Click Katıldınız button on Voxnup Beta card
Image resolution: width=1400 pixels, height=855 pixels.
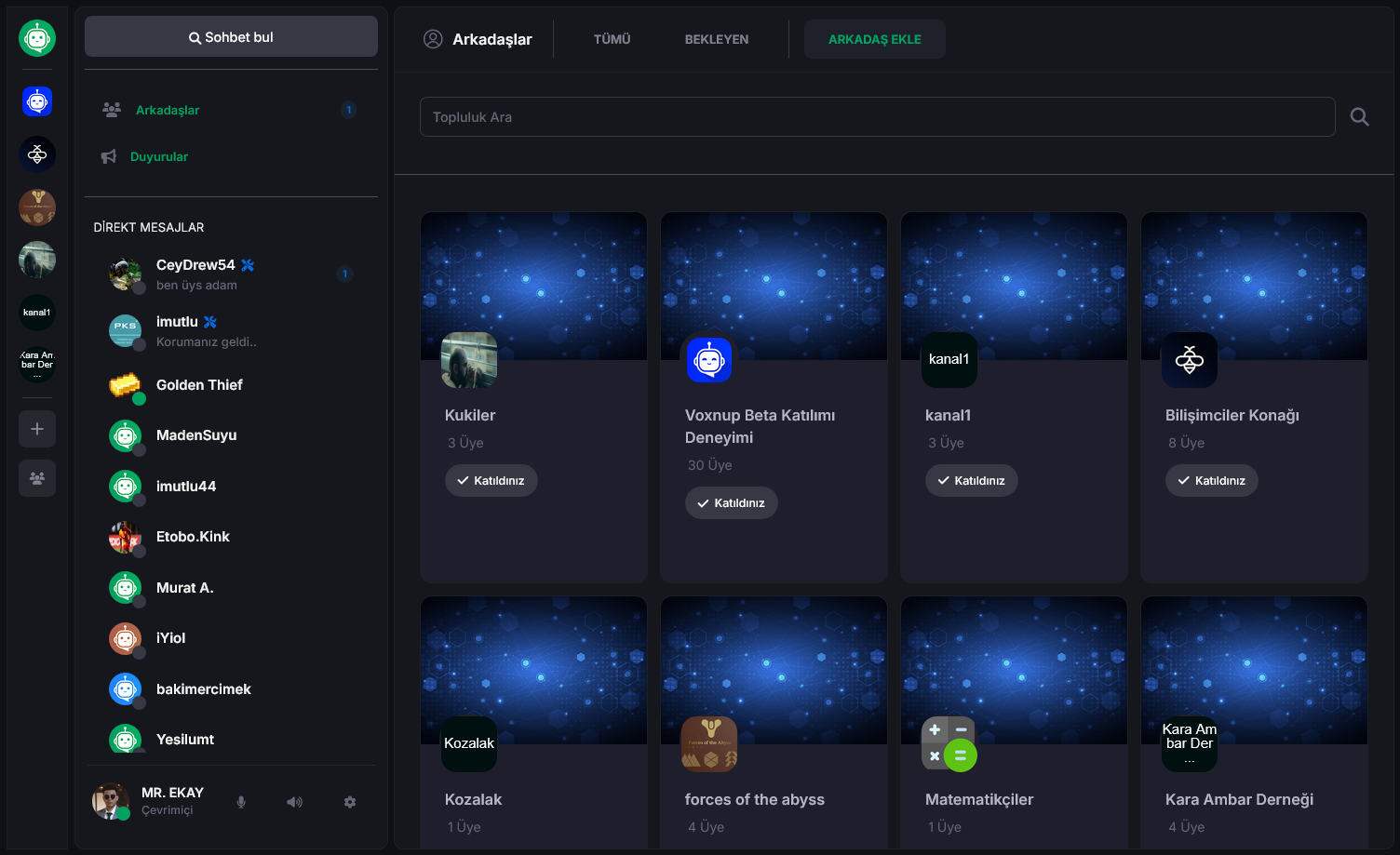[x=731, y=502]
